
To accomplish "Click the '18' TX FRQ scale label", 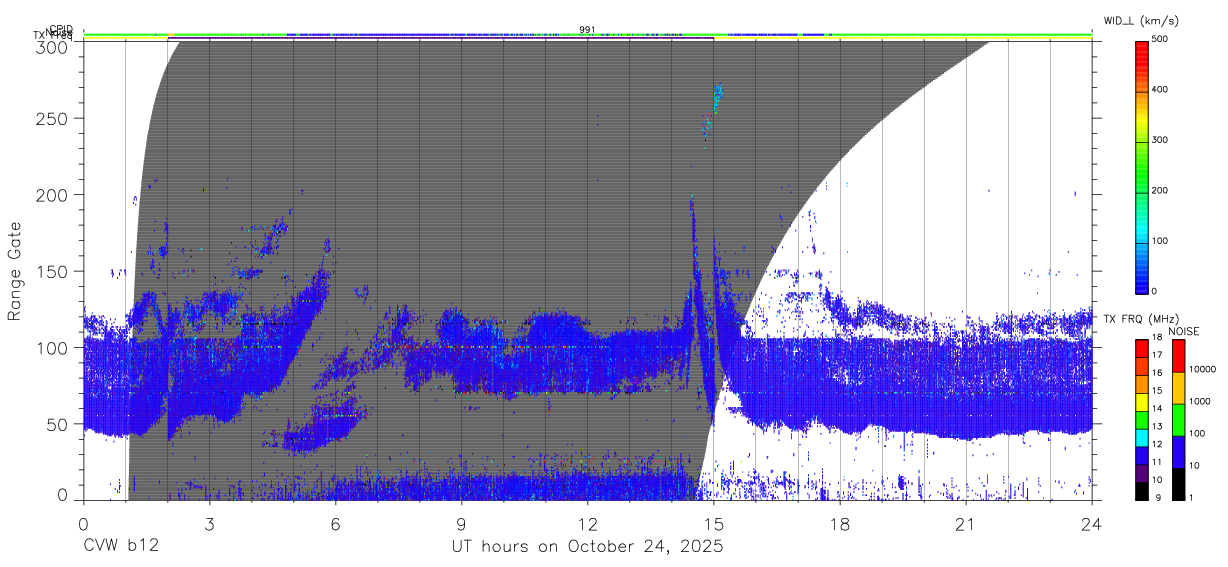I will pyautogui.click(x=1158, y=339).
